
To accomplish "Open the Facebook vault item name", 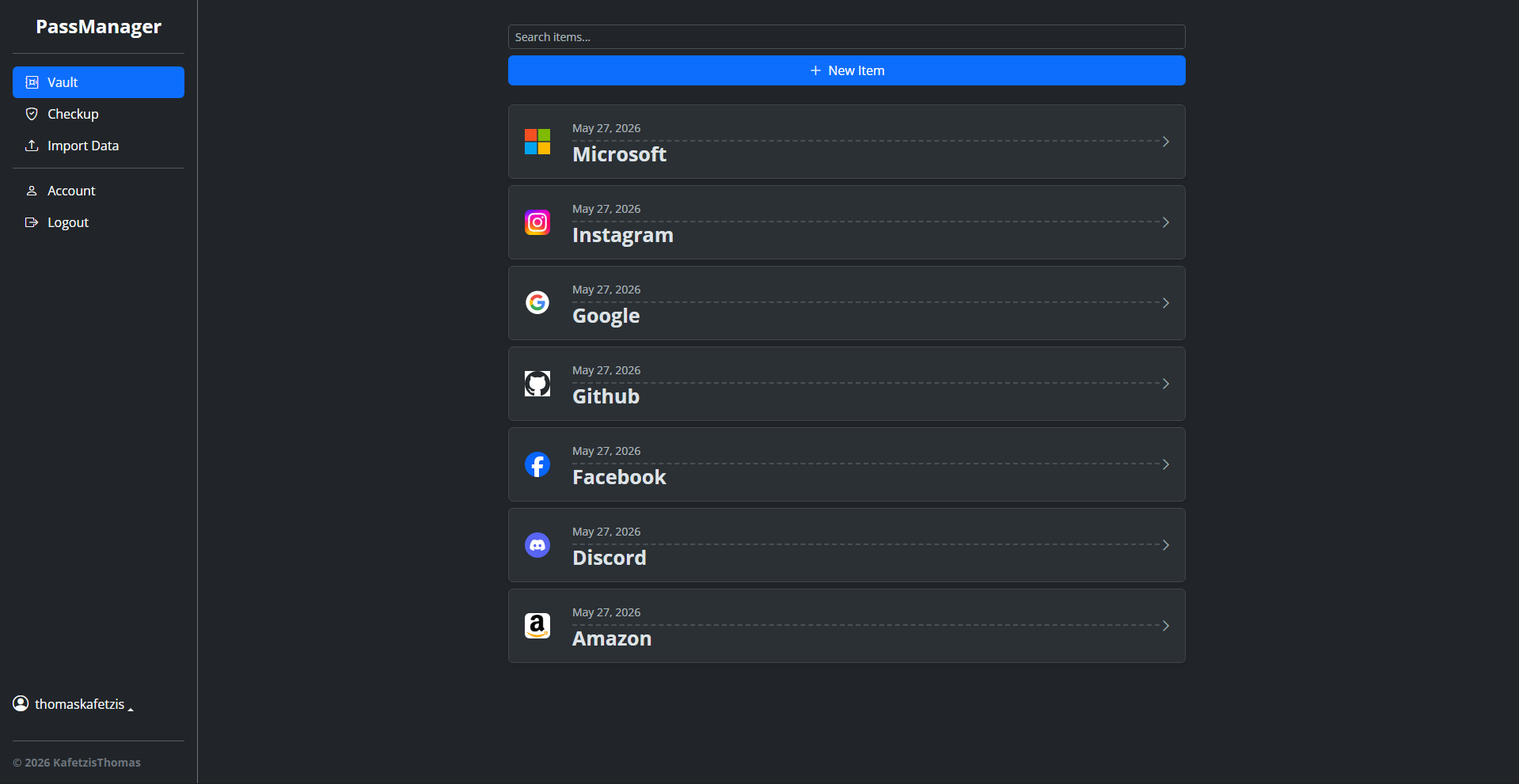I will pos(619,477).
